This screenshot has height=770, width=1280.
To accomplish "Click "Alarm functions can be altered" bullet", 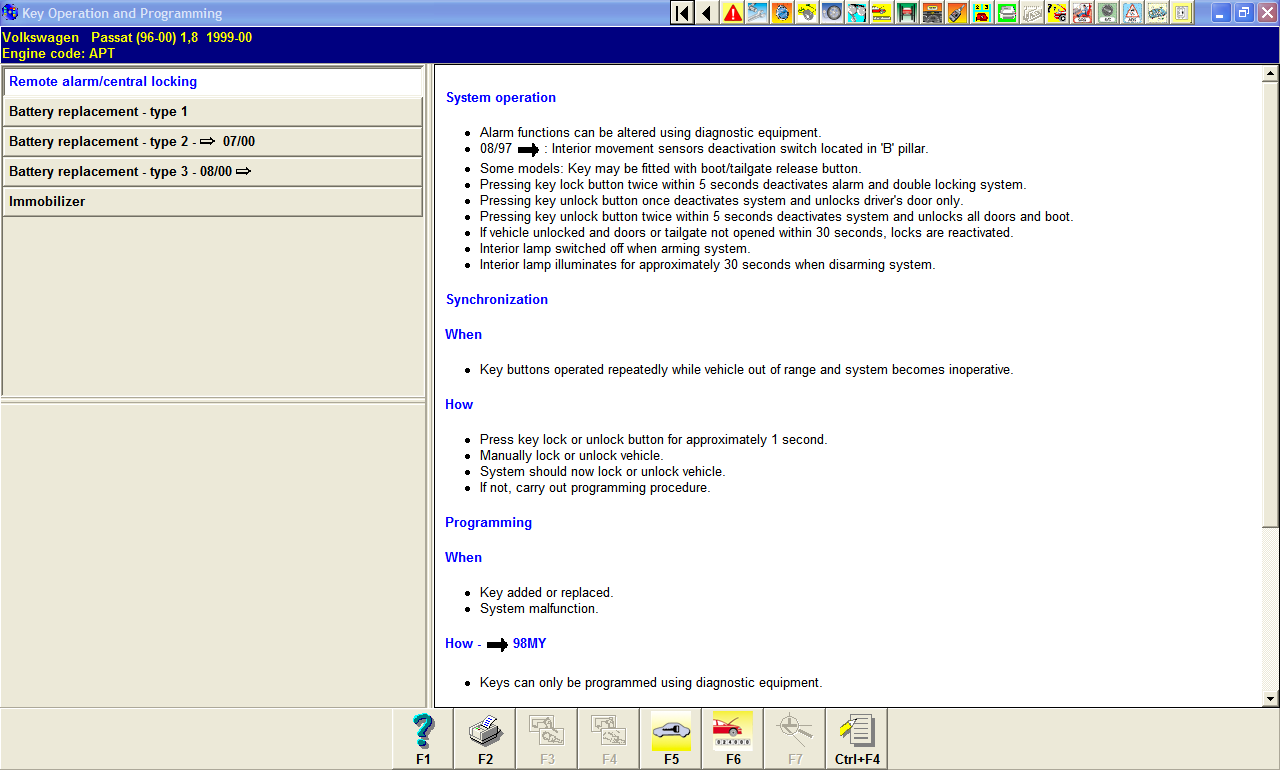I will click(650, 133).
